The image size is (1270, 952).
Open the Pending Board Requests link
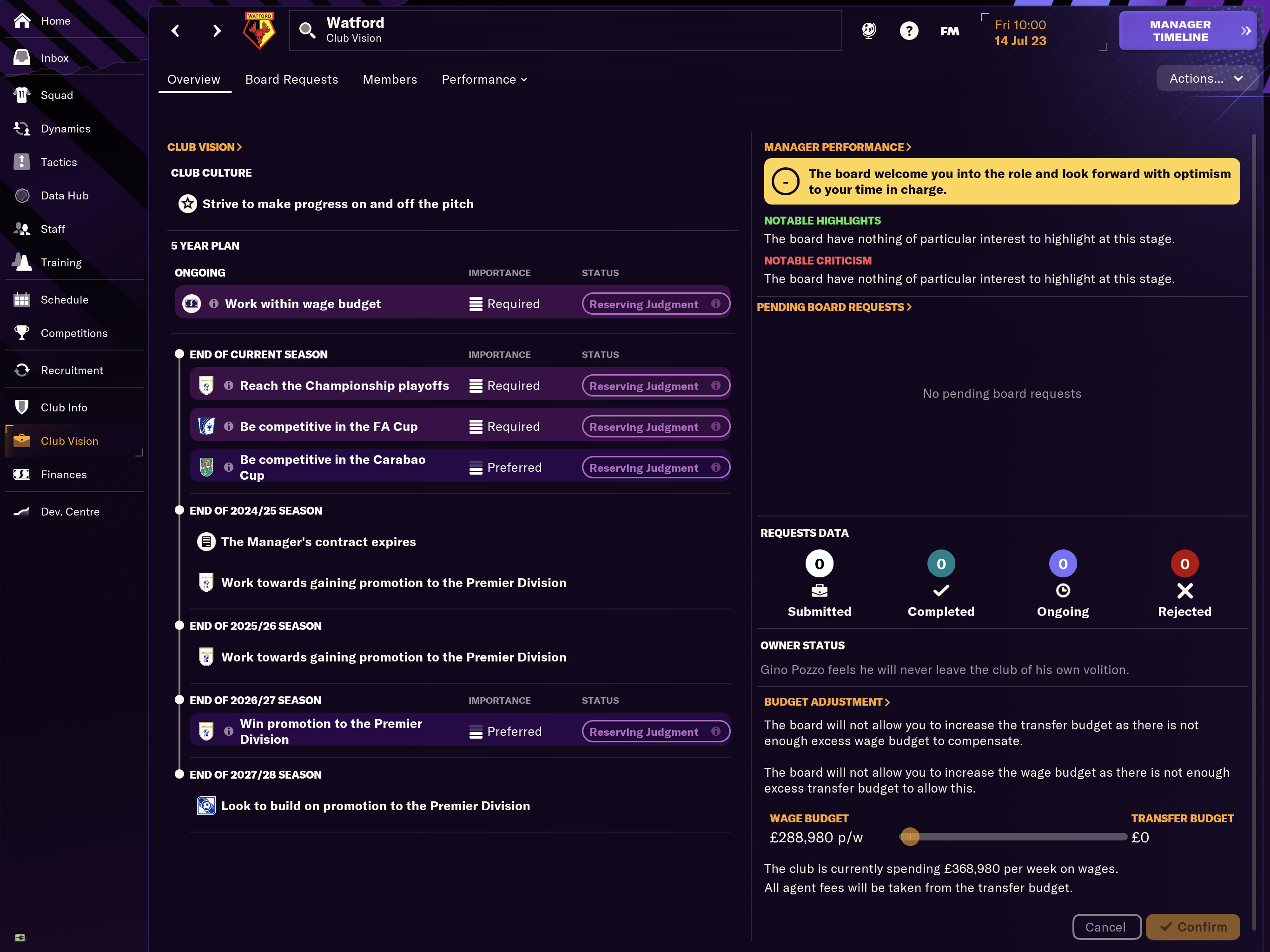coord(833,307)
